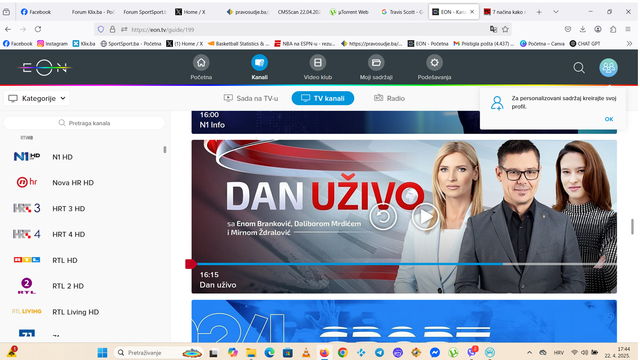Select RTL HD channel logo

pyautogui.click(x=27, y=260)
